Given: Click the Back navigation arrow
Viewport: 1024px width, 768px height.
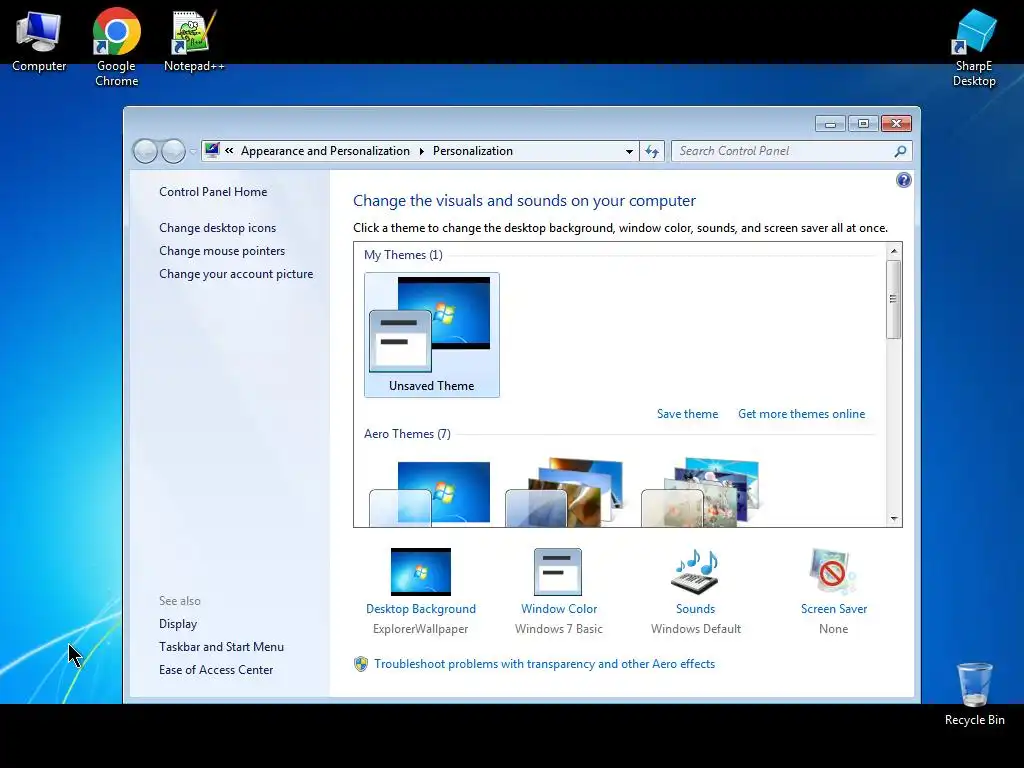Looking at the screenshot, I should click(x=145, y=152).
